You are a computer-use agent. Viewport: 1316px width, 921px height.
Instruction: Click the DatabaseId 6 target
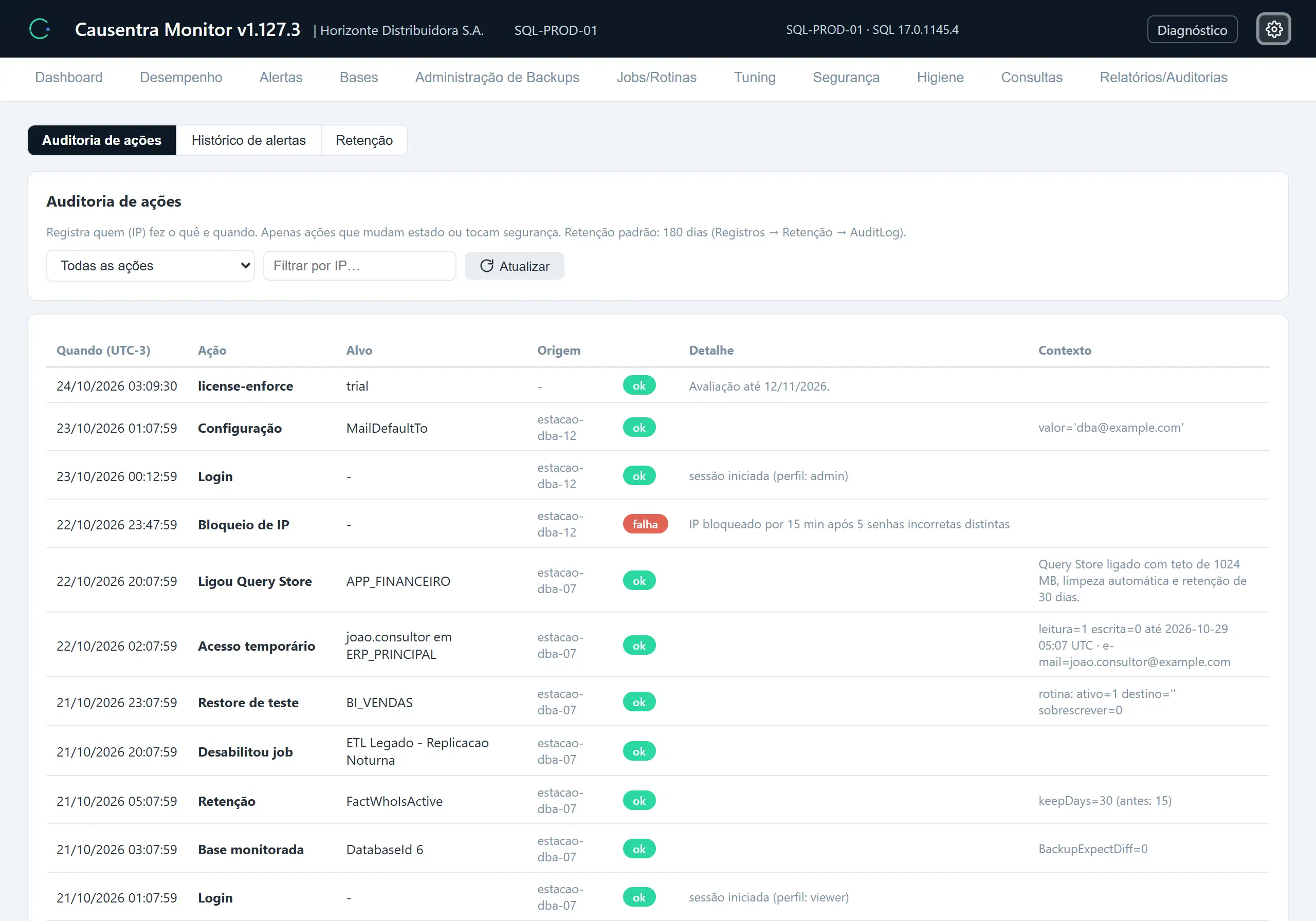(x=385, y=850)
